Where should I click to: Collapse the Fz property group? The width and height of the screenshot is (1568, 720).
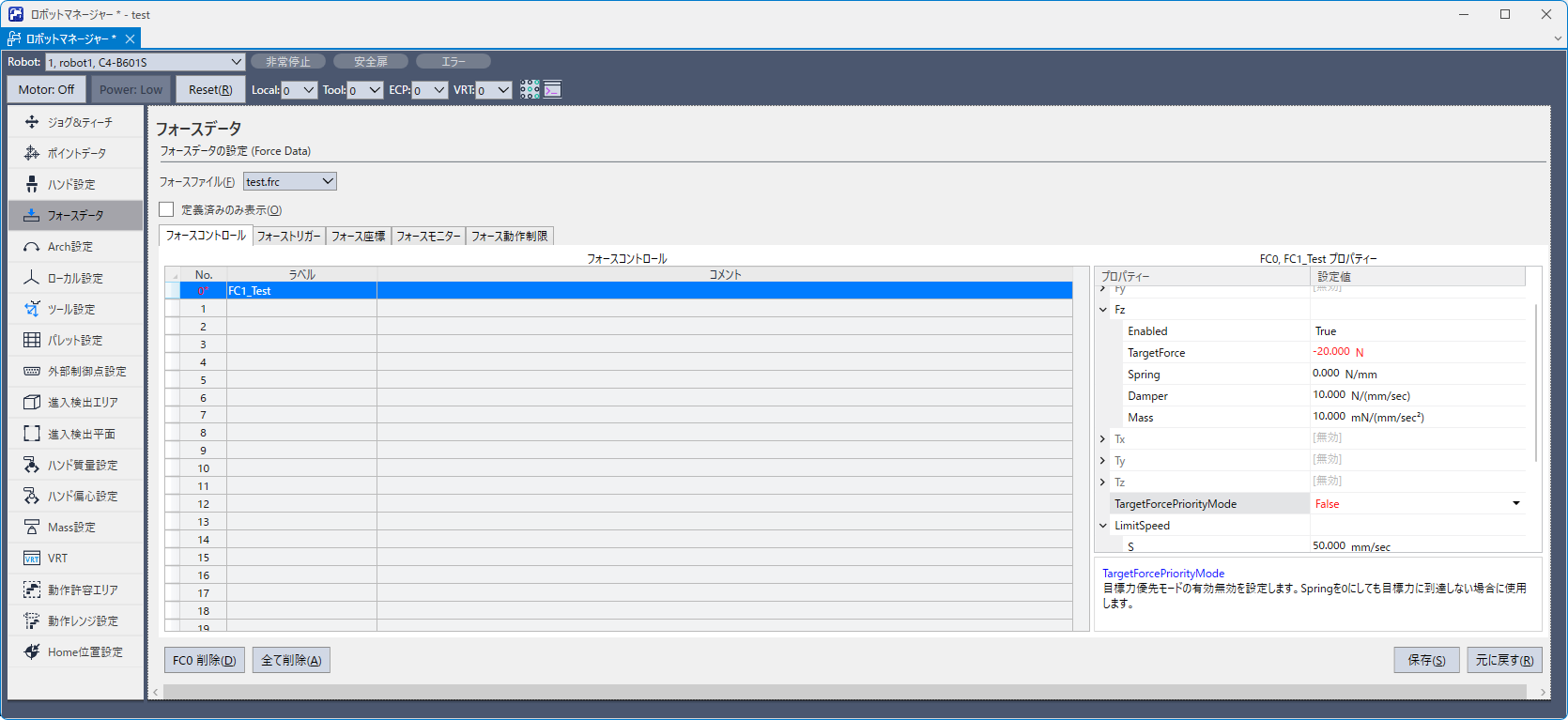(x=1102, y=310)
